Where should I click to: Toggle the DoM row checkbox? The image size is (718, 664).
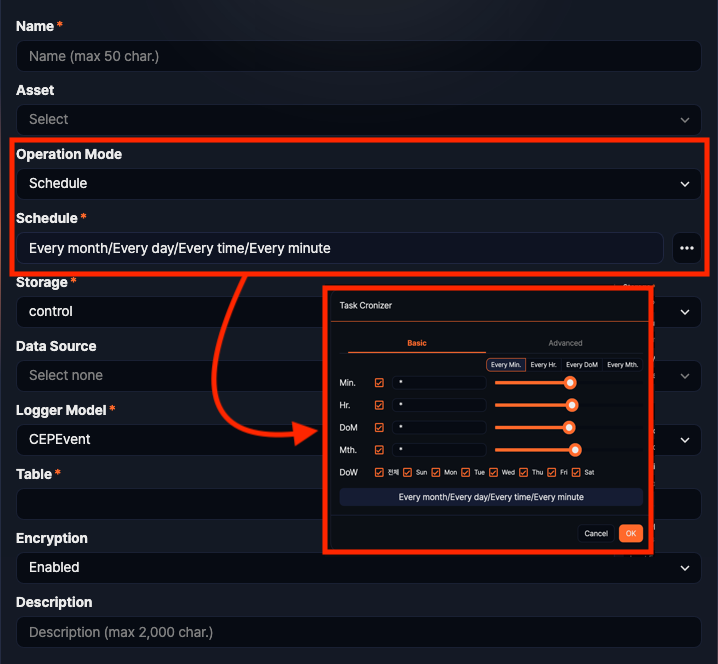379,427
